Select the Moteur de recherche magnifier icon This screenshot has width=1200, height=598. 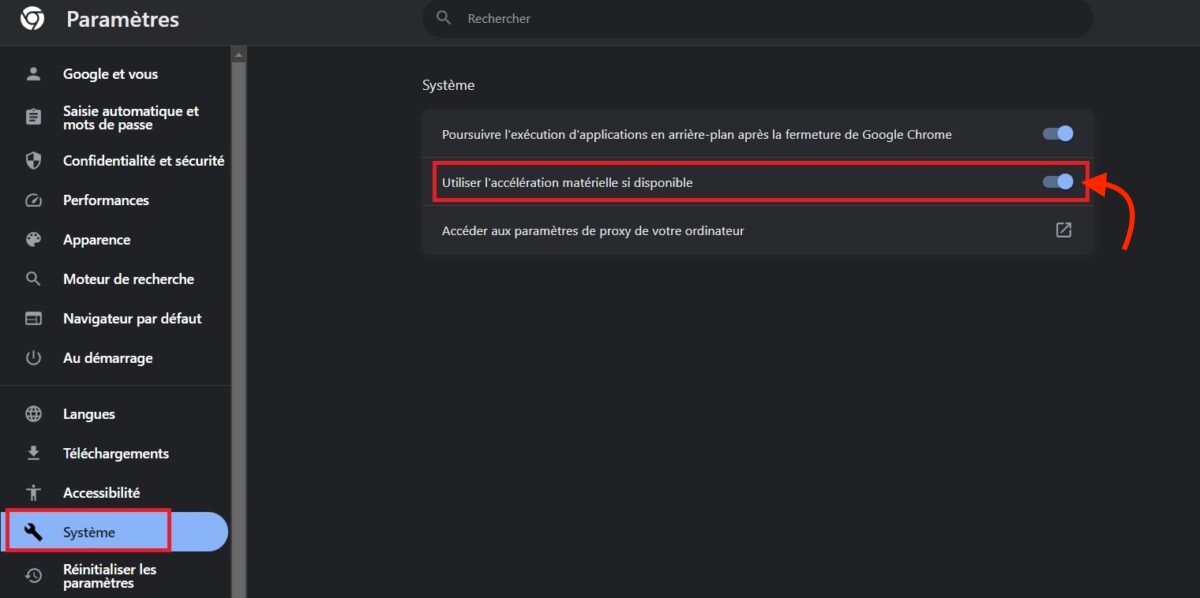click(33, 278)
